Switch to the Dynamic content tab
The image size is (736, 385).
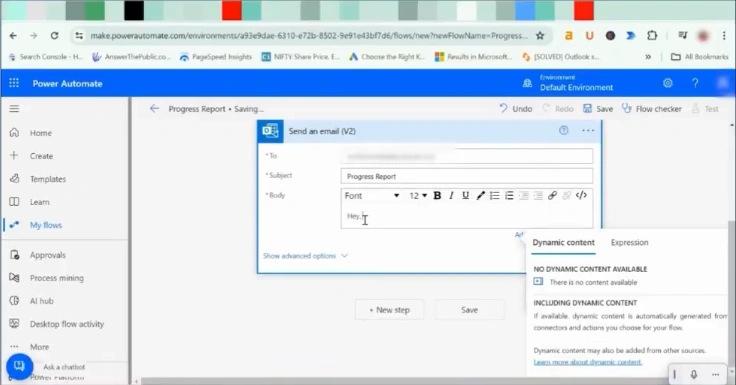point(563,243)
